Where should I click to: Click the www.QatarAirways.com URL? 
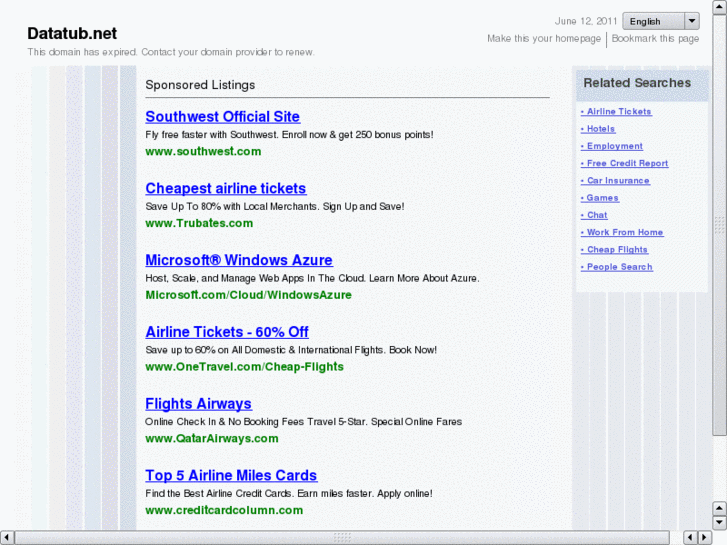[212, 438]
